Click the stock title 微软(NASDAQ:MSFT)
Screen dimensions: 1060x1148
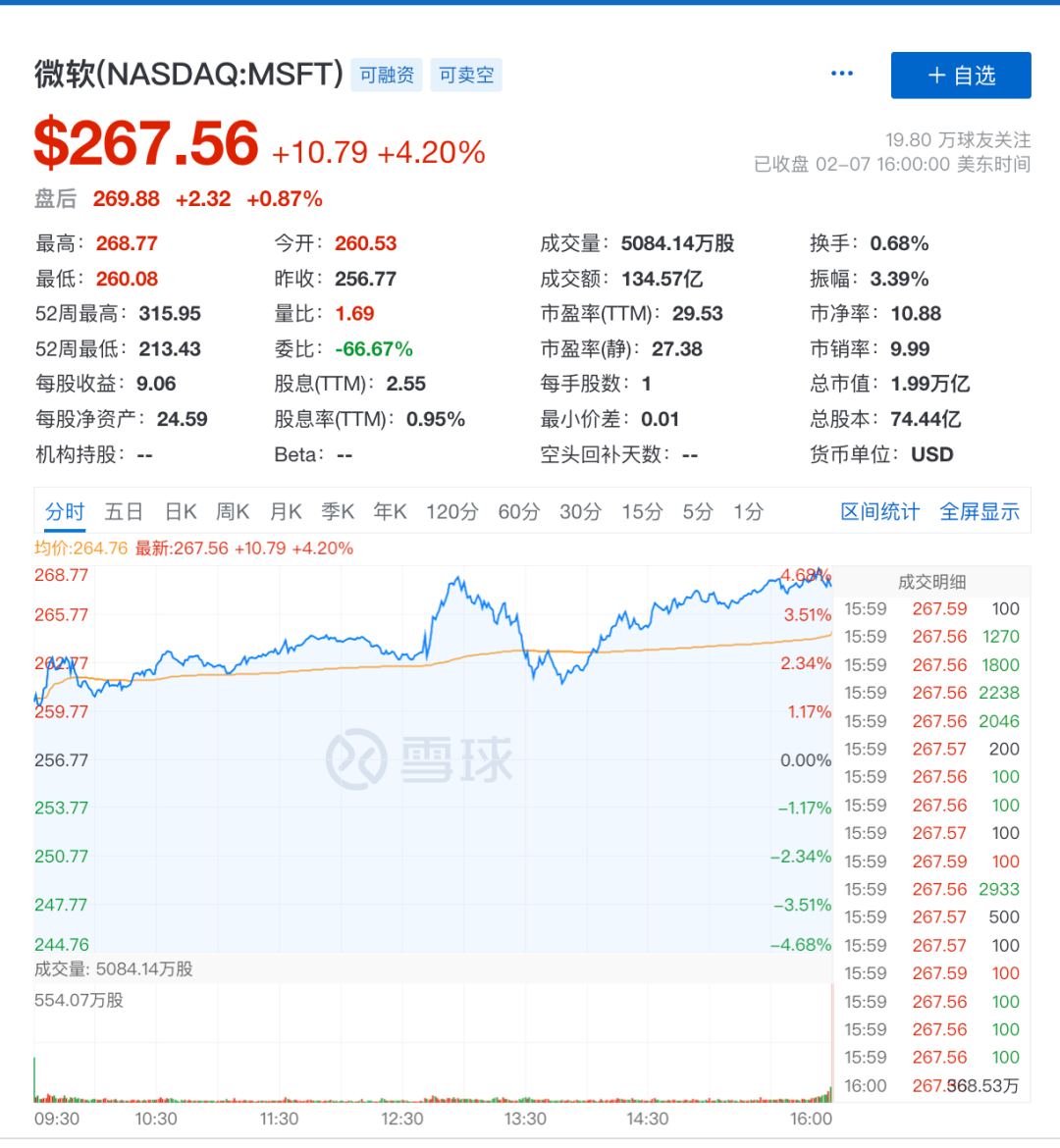(189, 75)
